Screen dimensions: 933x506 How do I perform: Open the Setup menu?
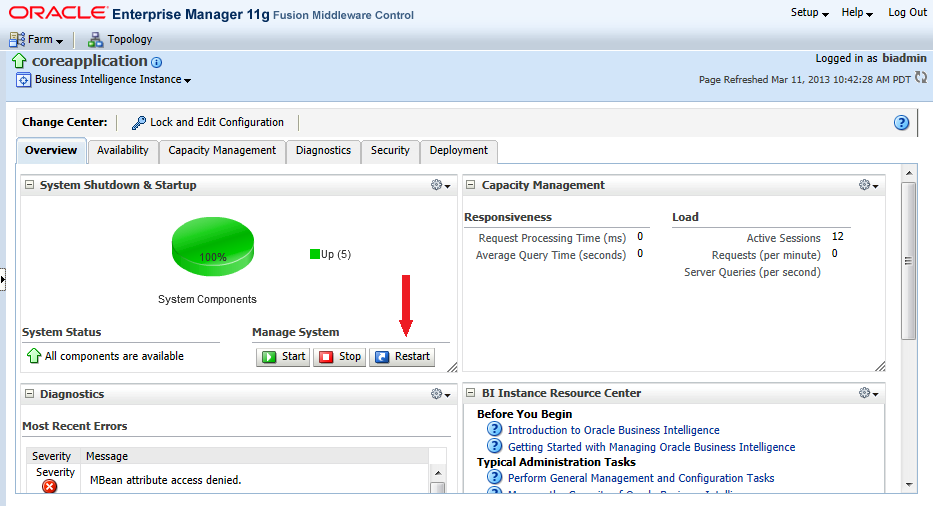[809, 13]
